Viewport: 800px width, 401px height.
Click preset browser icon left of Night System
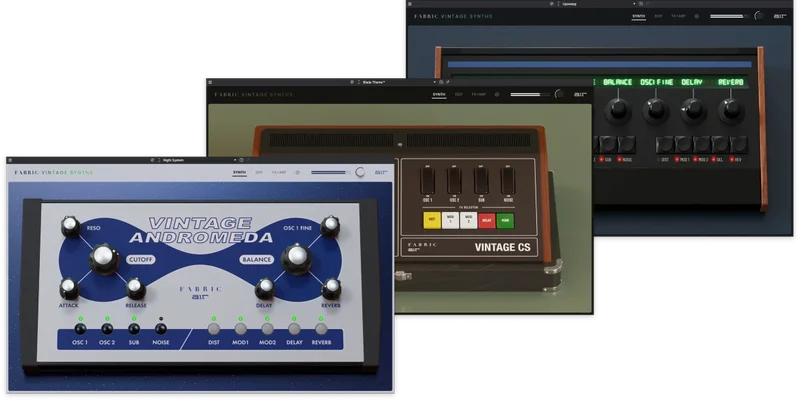[152, 160]
